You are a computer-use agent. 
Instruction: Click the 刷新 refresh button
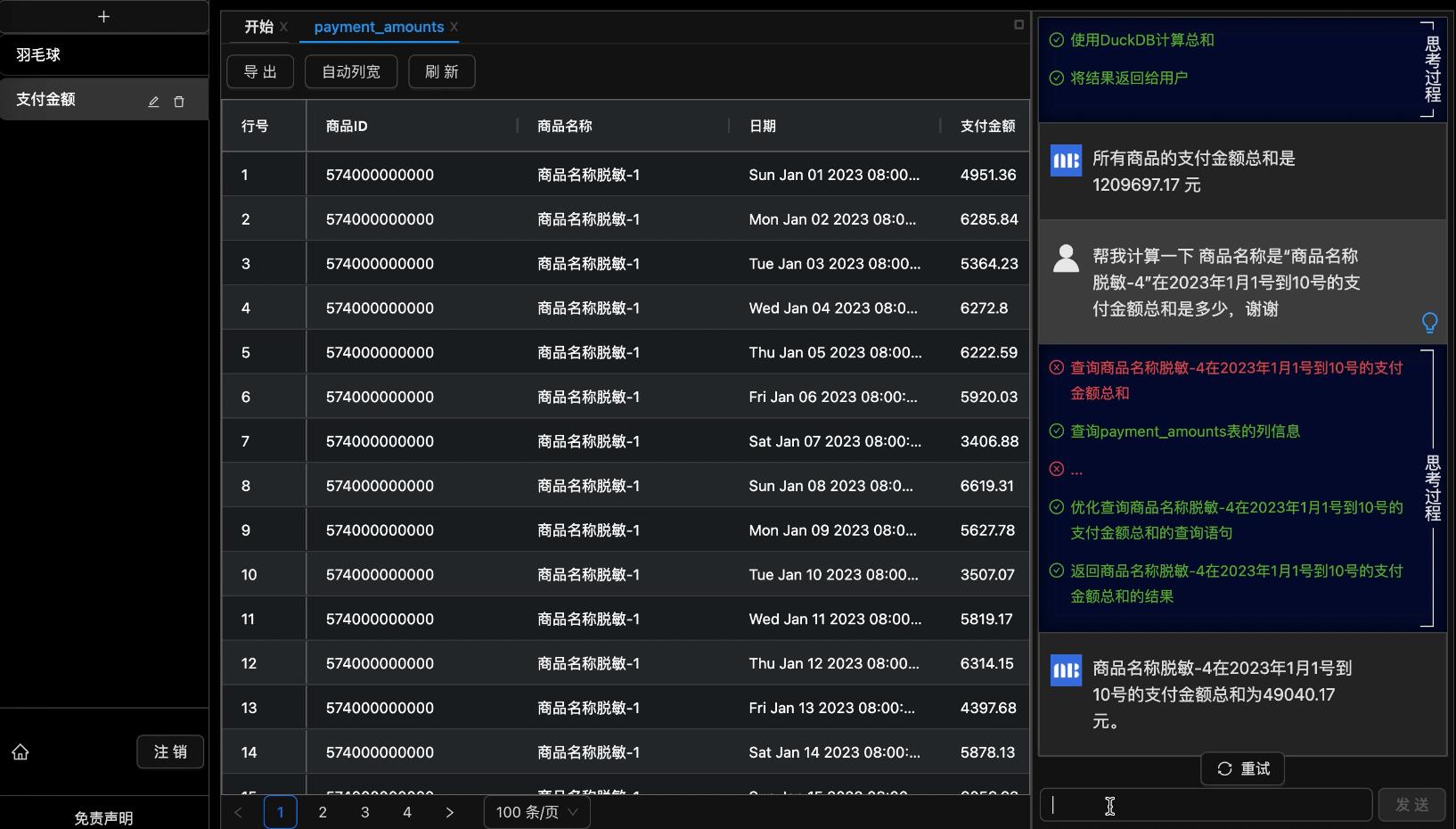[x=441, y=71]
